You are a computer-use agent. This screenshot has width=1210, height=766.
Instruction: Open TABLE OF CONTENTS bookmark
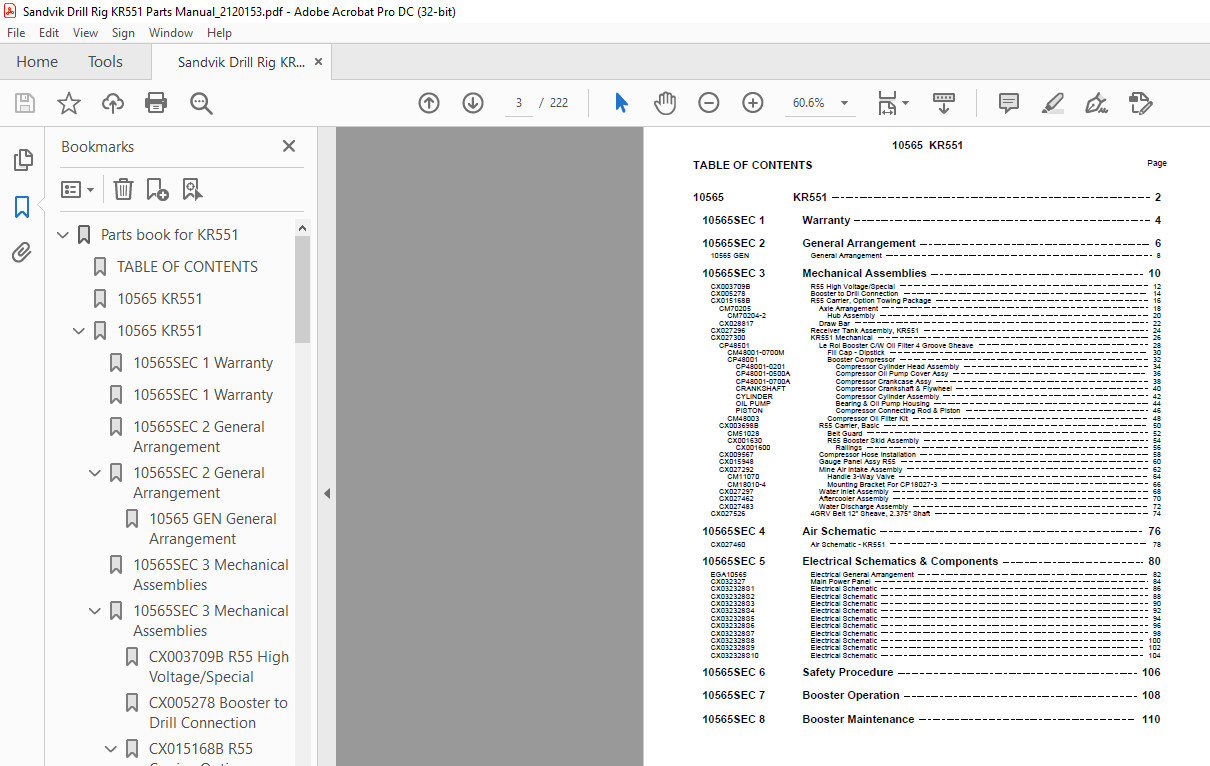pyautogui.click(x=187, y=267)
